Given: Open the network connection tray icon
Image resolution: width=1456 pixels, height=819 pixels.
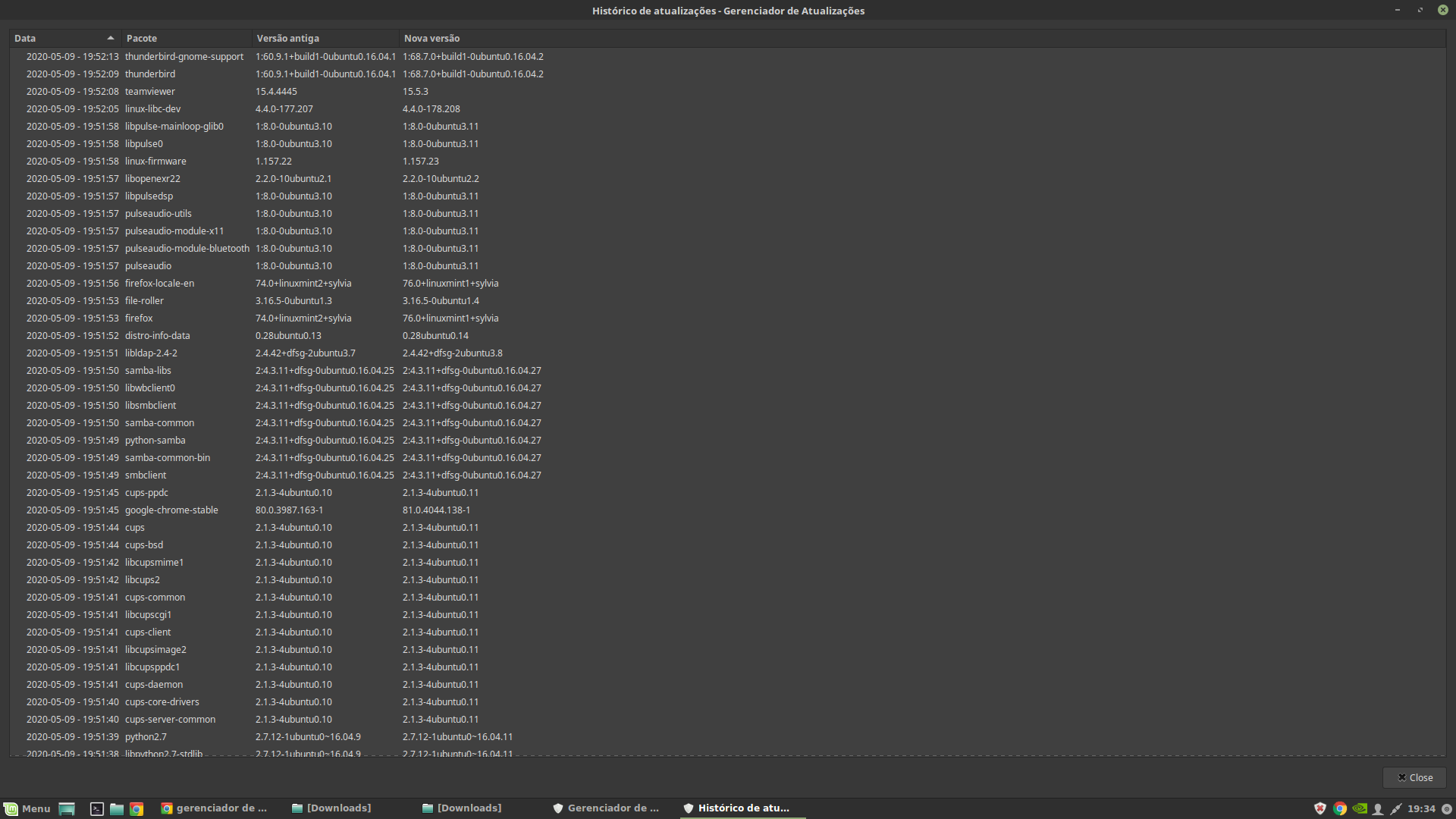Looking at the screenshot, I should click(1396, 808).
